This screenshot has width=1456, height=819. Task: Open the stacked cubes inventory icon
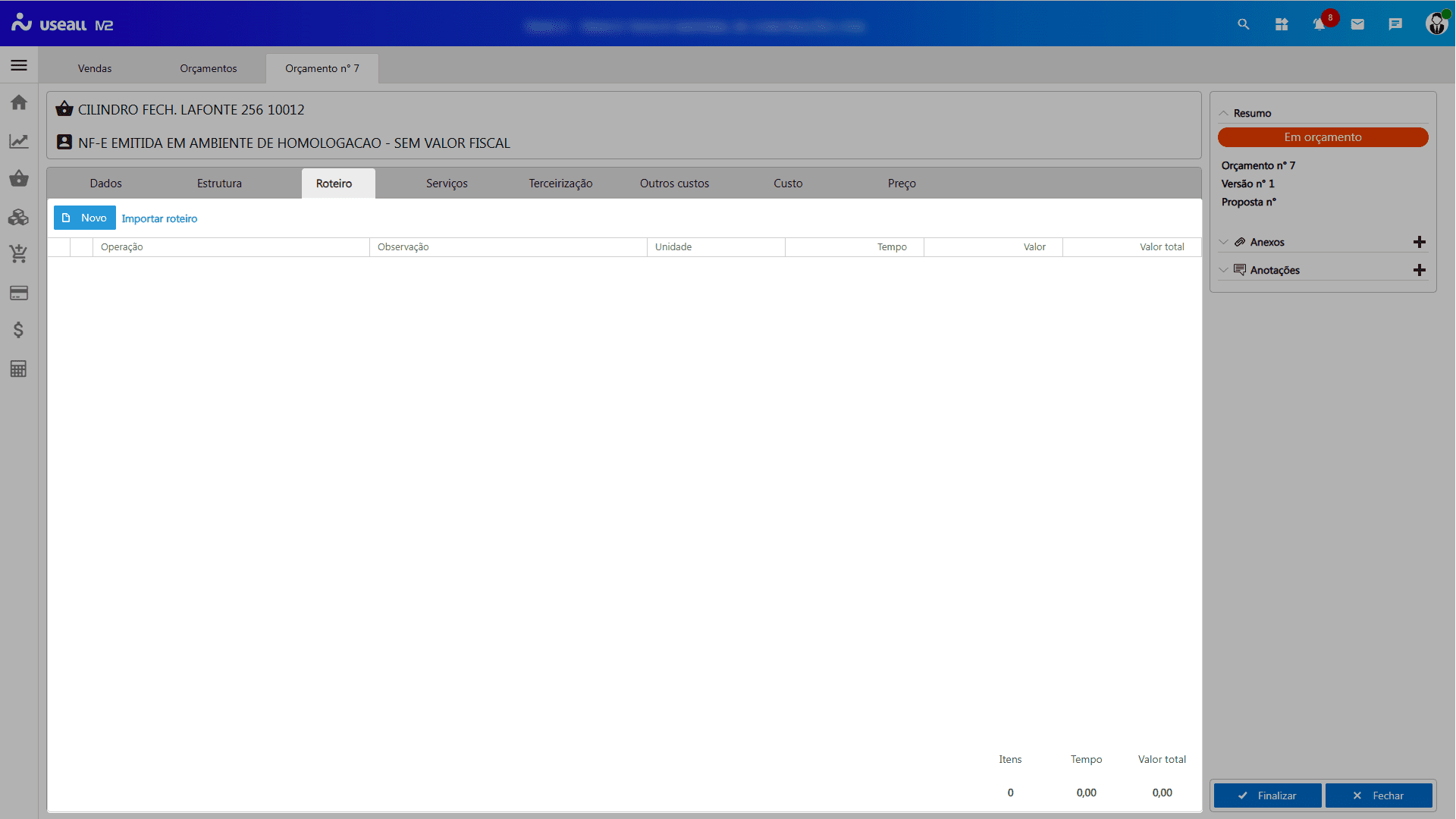point(19,217)
